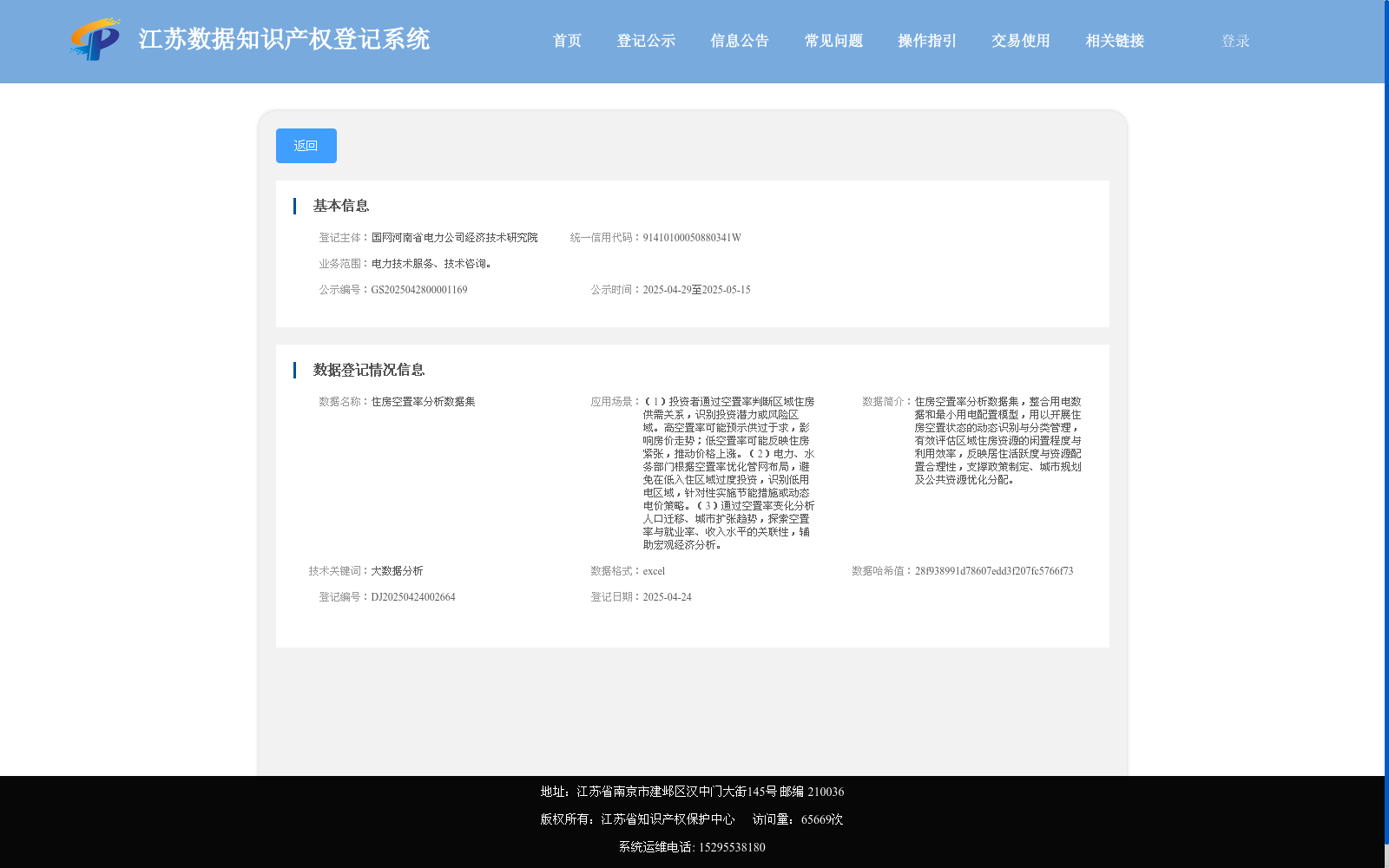1389x868 pixels.
Task: Go to the 登记公示 navigation tab
Action: click(x=646, y=41)
